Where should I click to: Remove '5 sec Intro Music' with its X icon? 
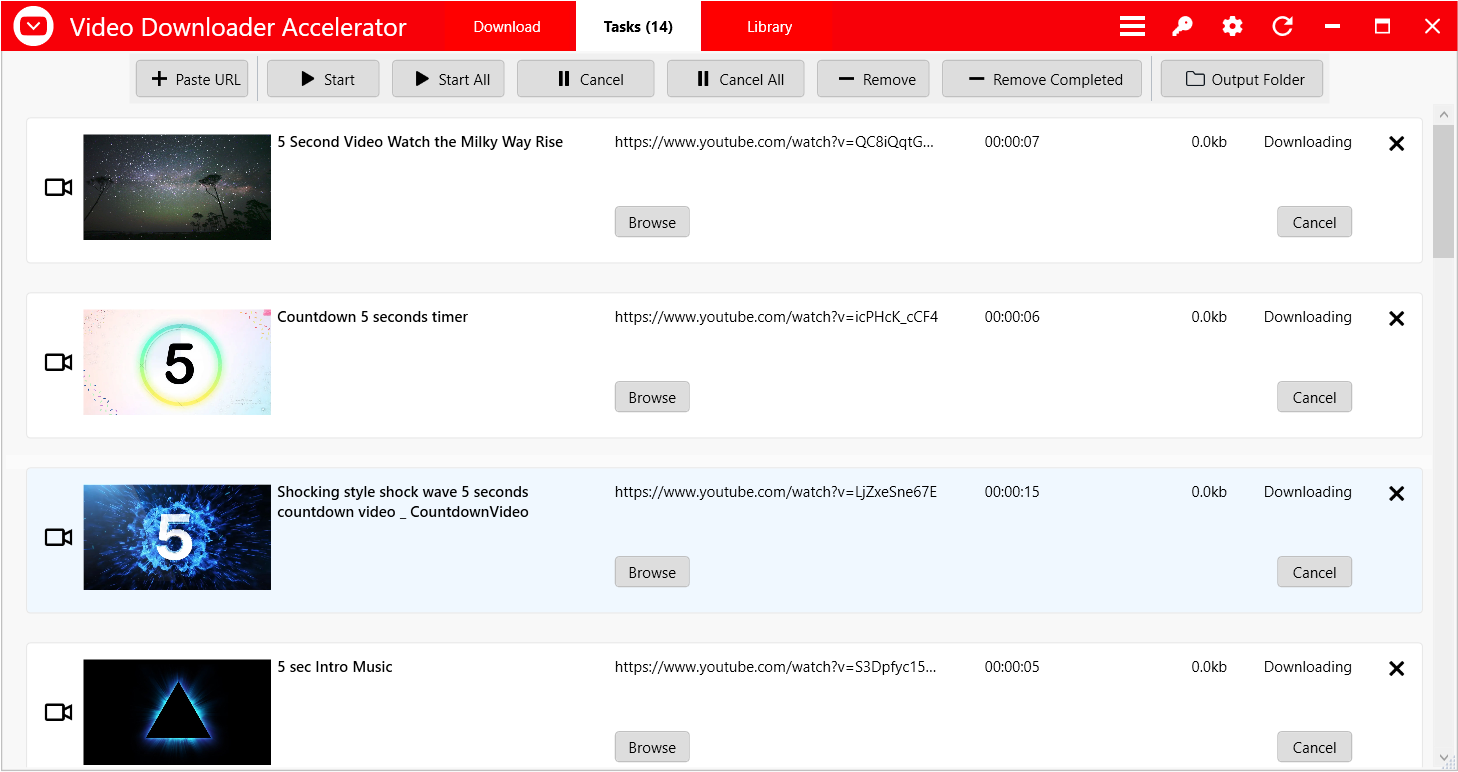coord(1396,668)
